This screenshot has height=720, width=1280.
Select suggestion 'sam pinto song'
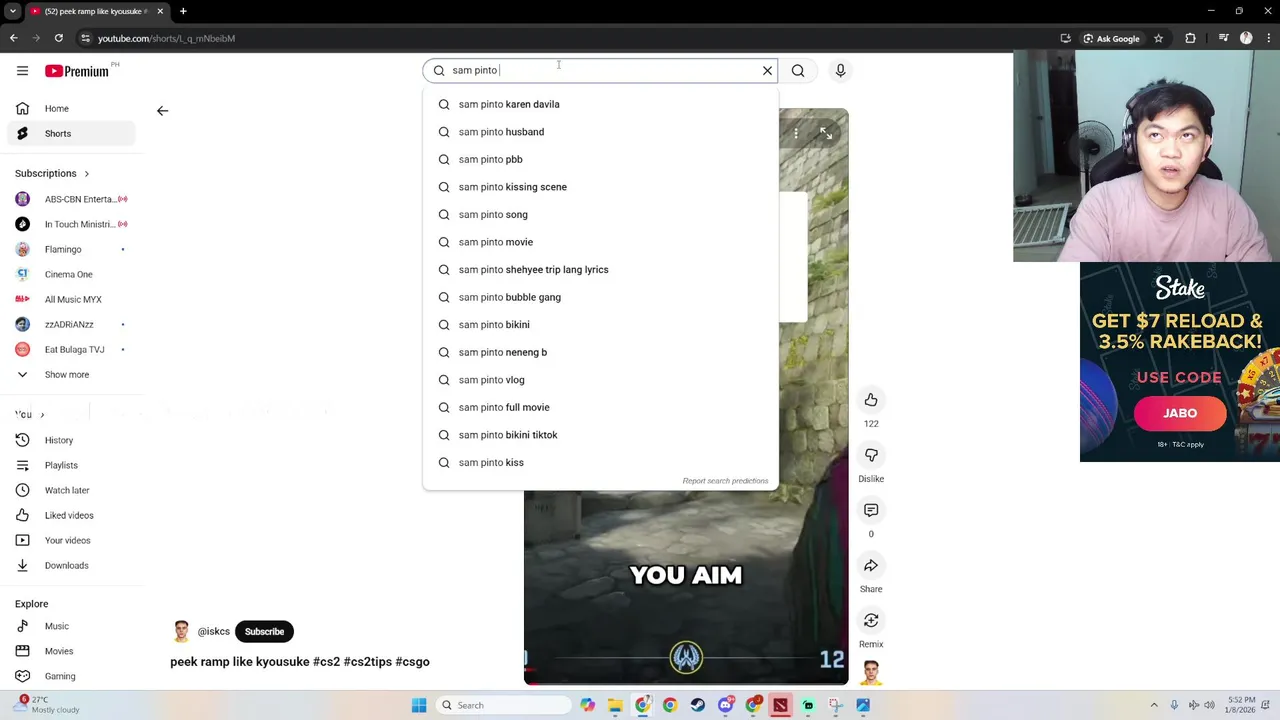(x=600, y=214)
